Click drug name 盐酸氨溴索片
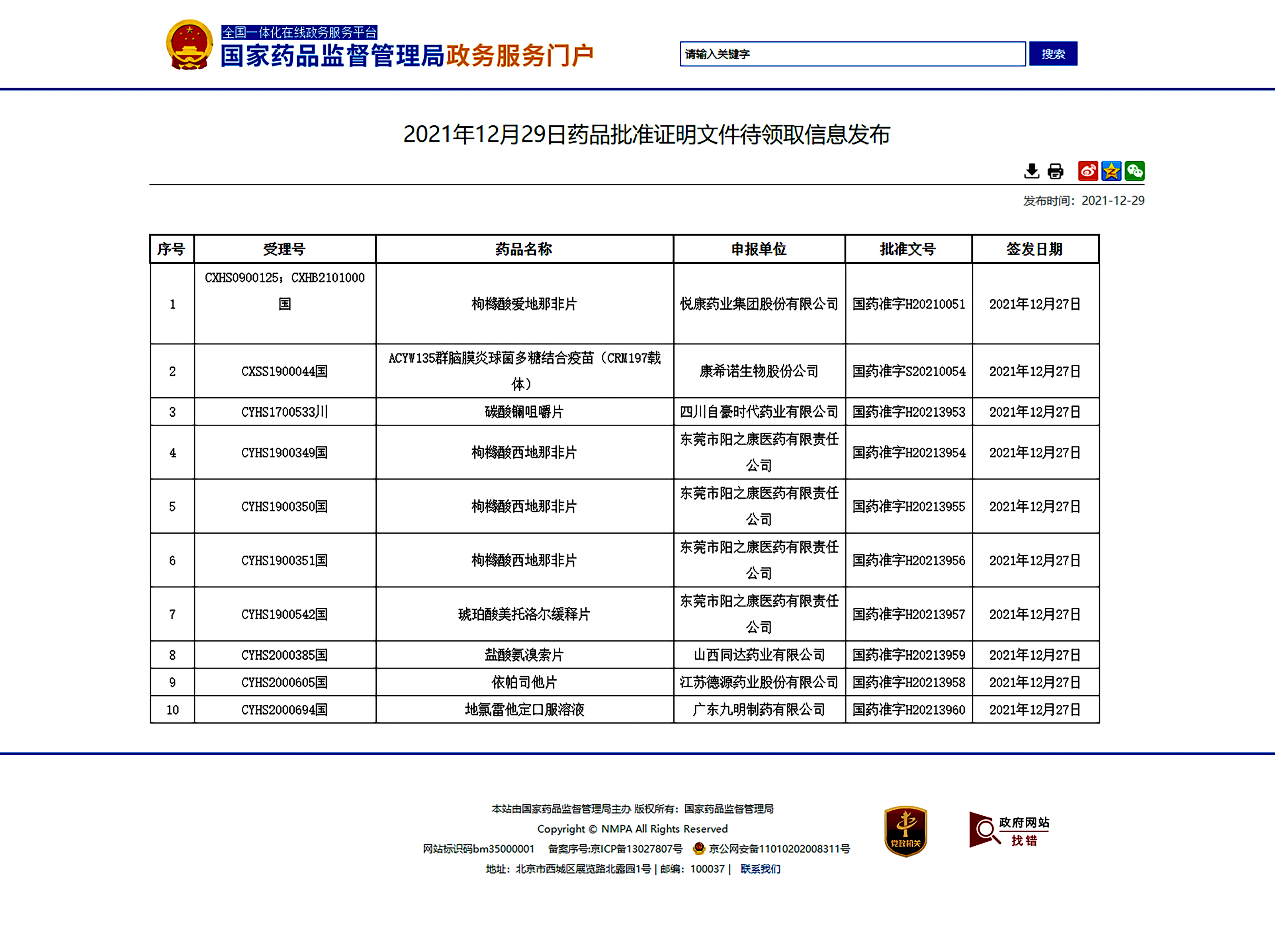The height and width of the screenshot is (952, 1275). click(524, 655)
